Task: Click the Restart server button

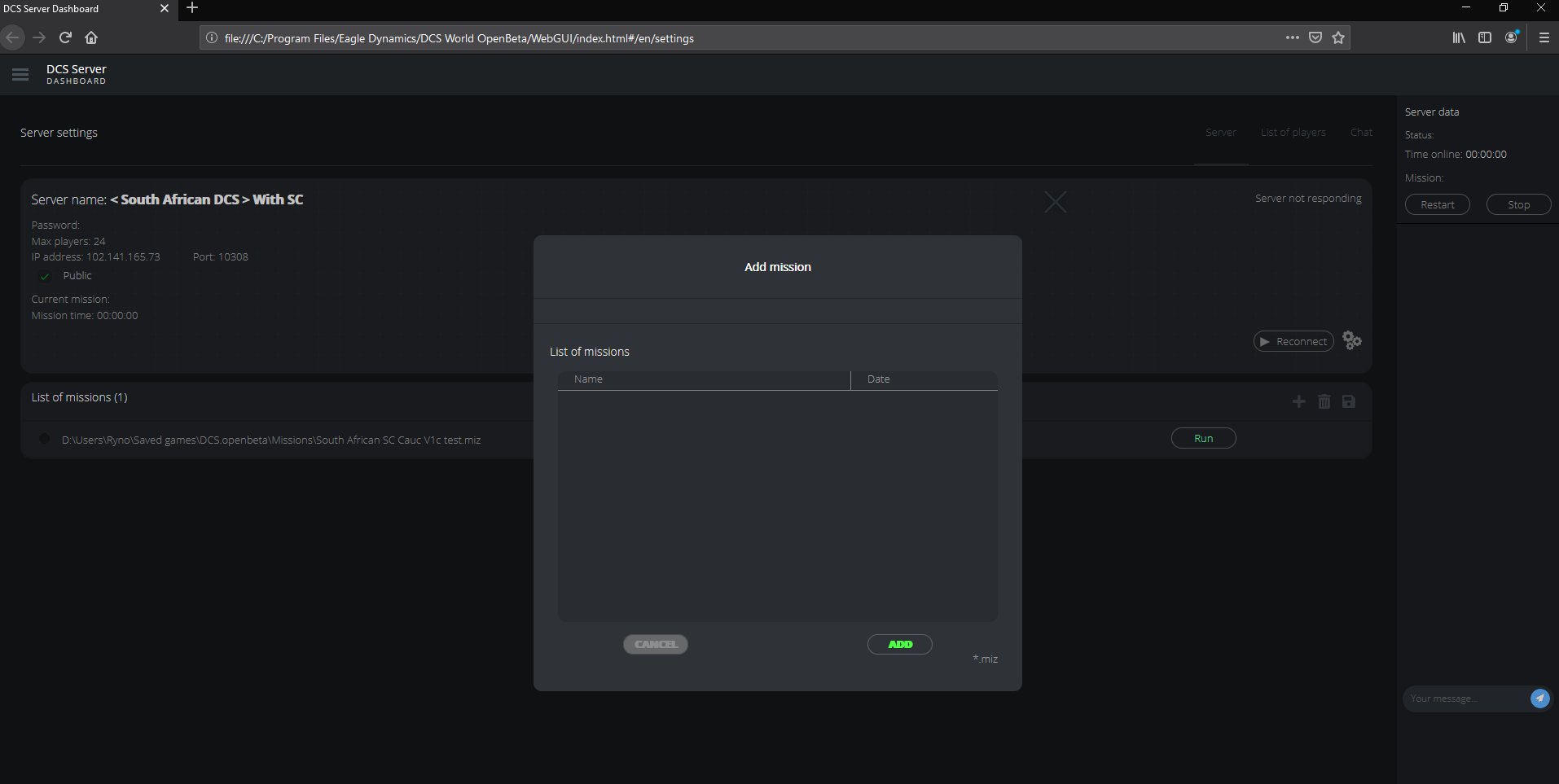Action: tap(1438, 204)
